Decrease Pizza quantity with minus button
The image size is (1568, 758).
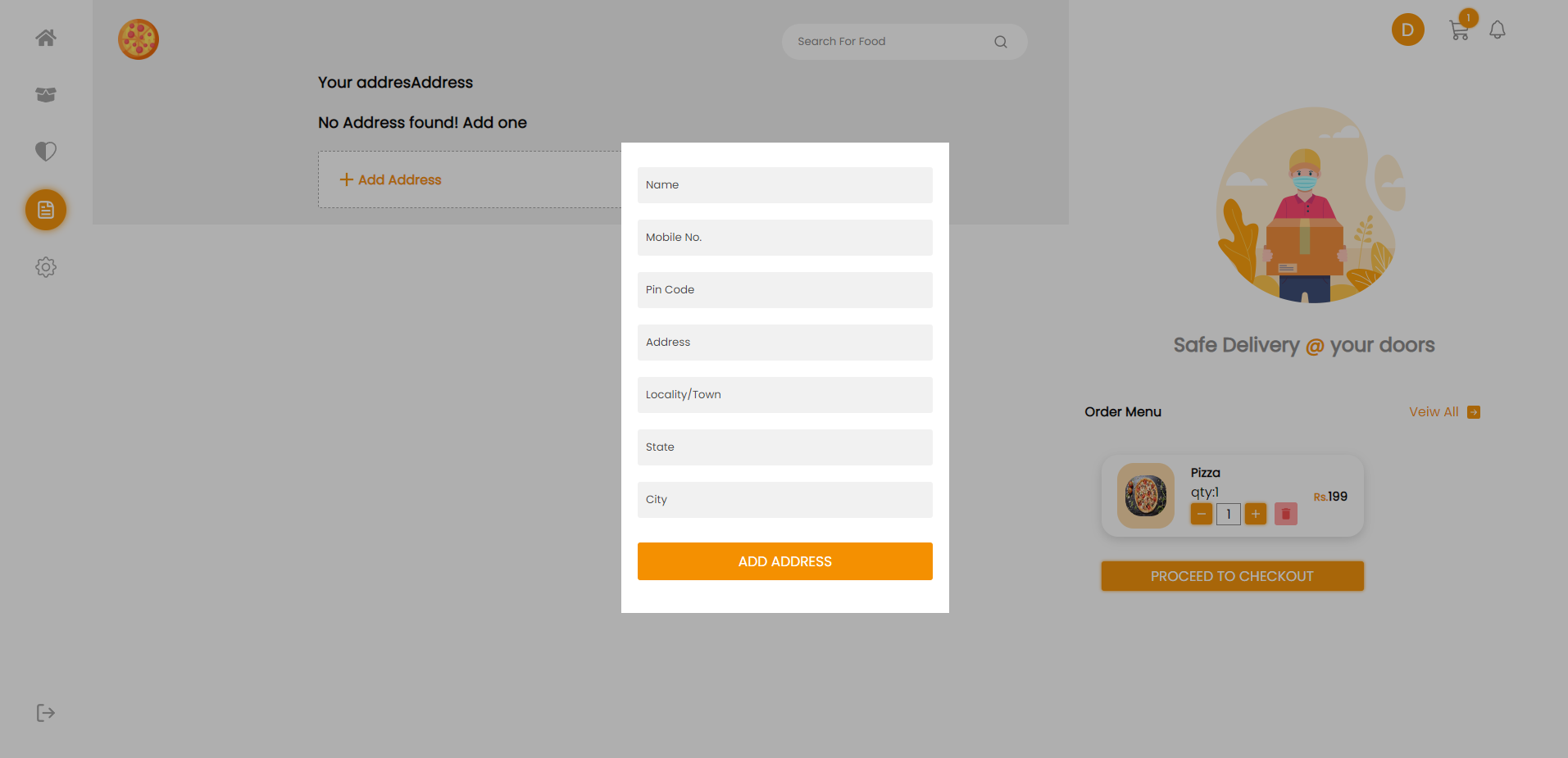coord(1201,514)
